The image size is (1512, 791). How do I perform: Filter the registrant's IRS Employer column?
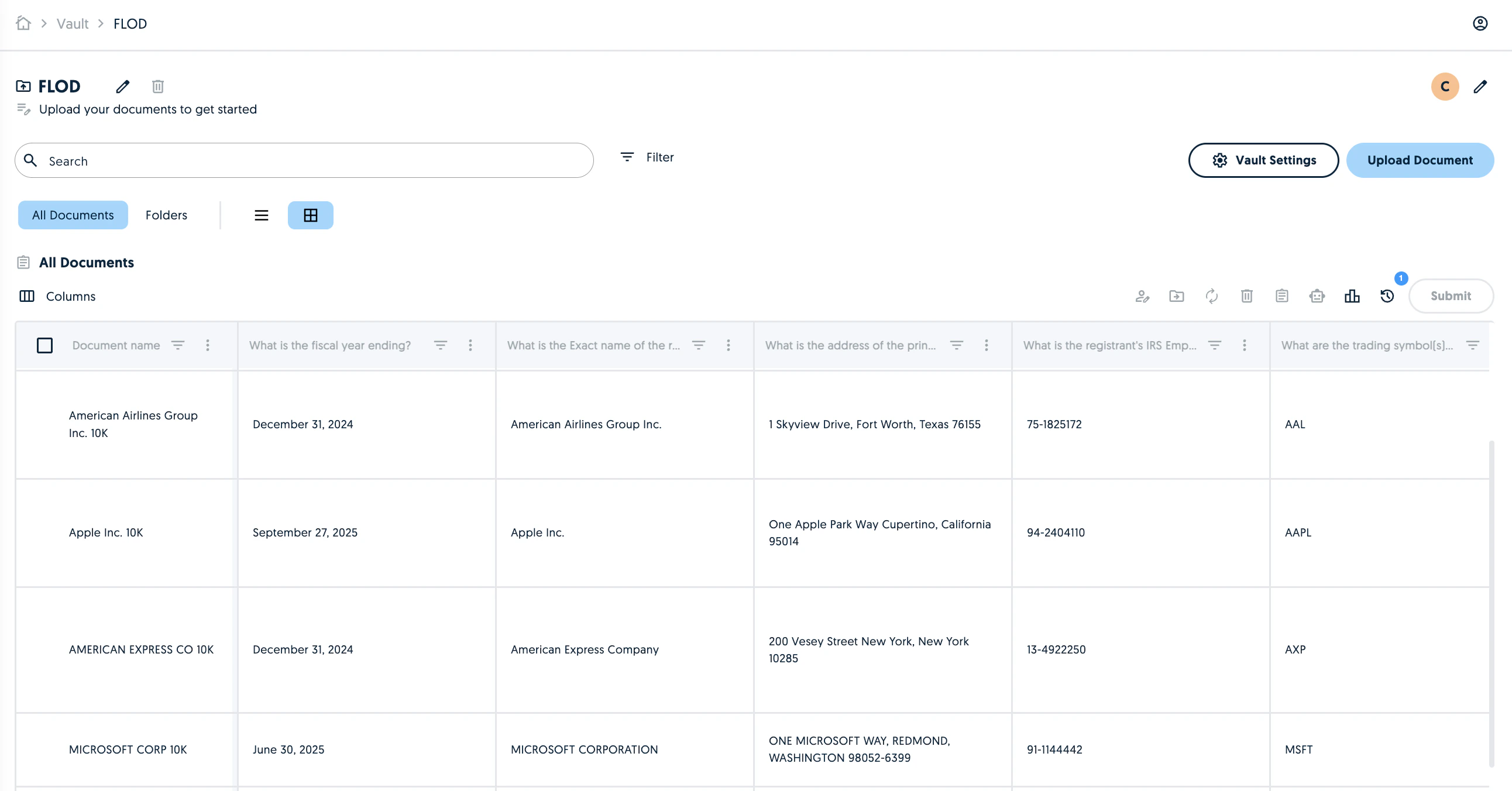pos(1214,345)
